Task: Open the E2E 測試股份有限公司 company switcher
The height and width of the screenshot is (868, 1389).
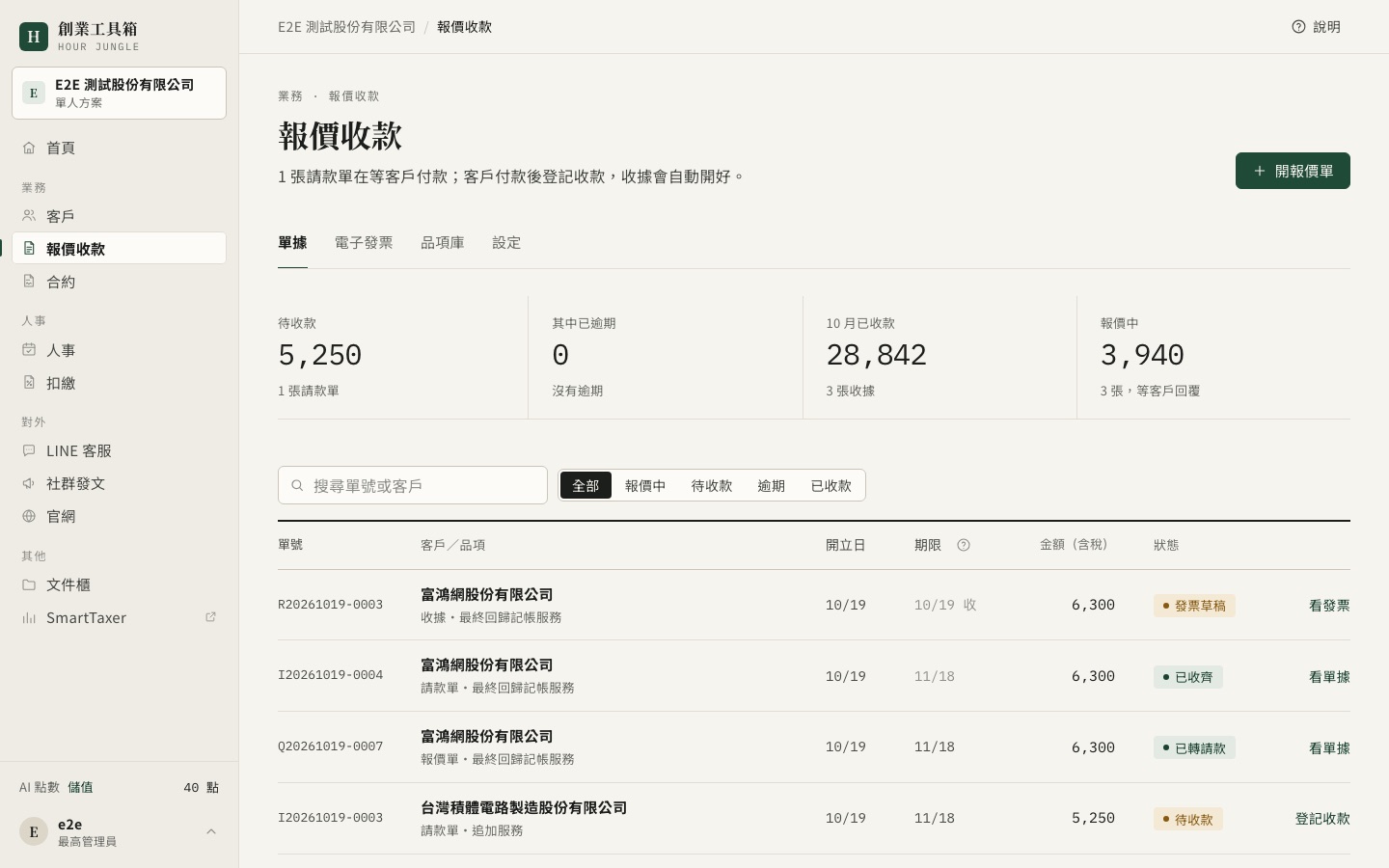Action: (x=119, y=93)
